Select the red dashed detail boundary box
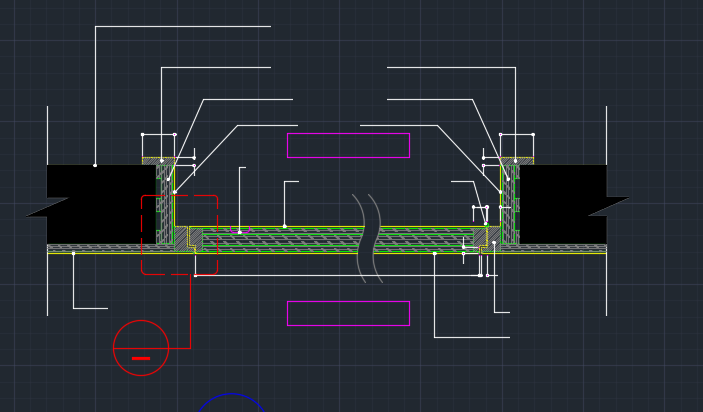The height and width of the screenshot is (412, 703). (180, 235)
